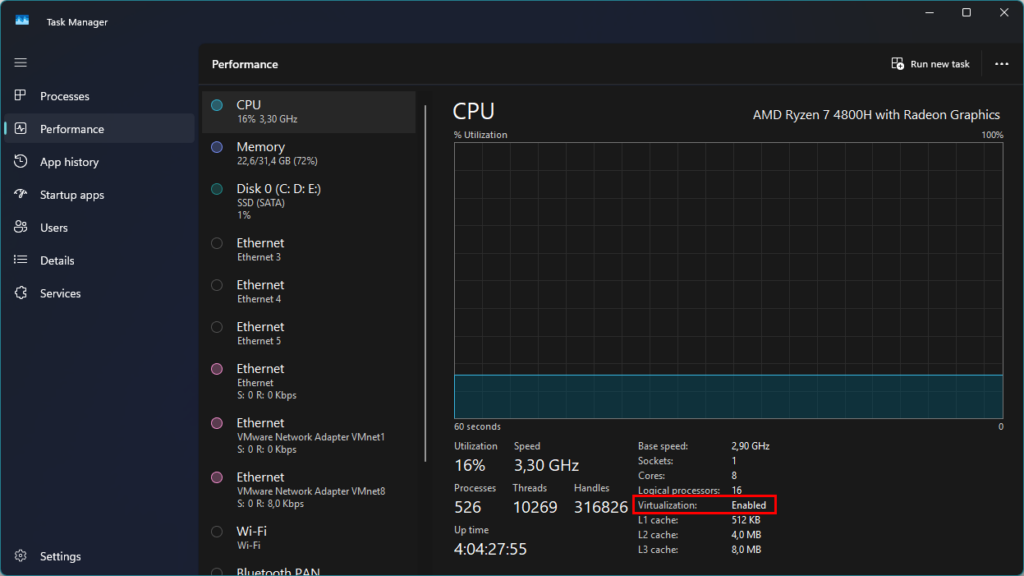This screenshot has width=1024, height=576.
Task: Click the Startup apps gauge icon
Action: (x=21, y=194)
